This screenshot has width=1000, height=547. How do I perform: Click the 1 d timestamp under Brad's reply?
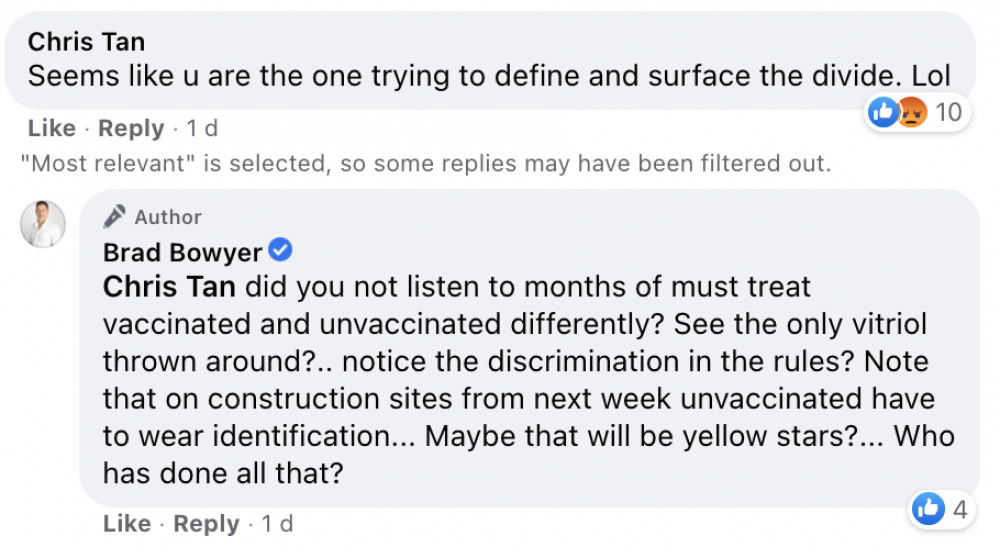[x=277, y=523]
